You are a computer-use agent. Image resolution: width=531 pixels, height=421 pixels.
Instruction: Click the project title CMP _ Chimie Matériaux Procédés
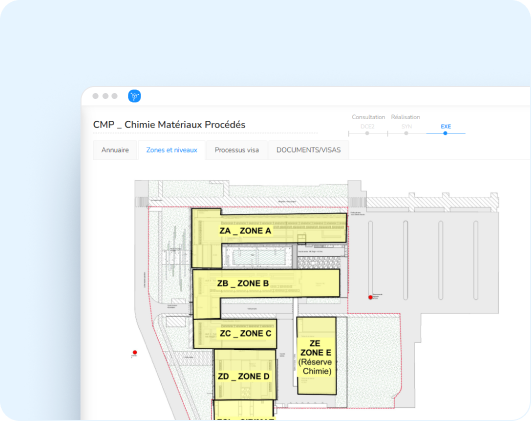pos(169,125)
